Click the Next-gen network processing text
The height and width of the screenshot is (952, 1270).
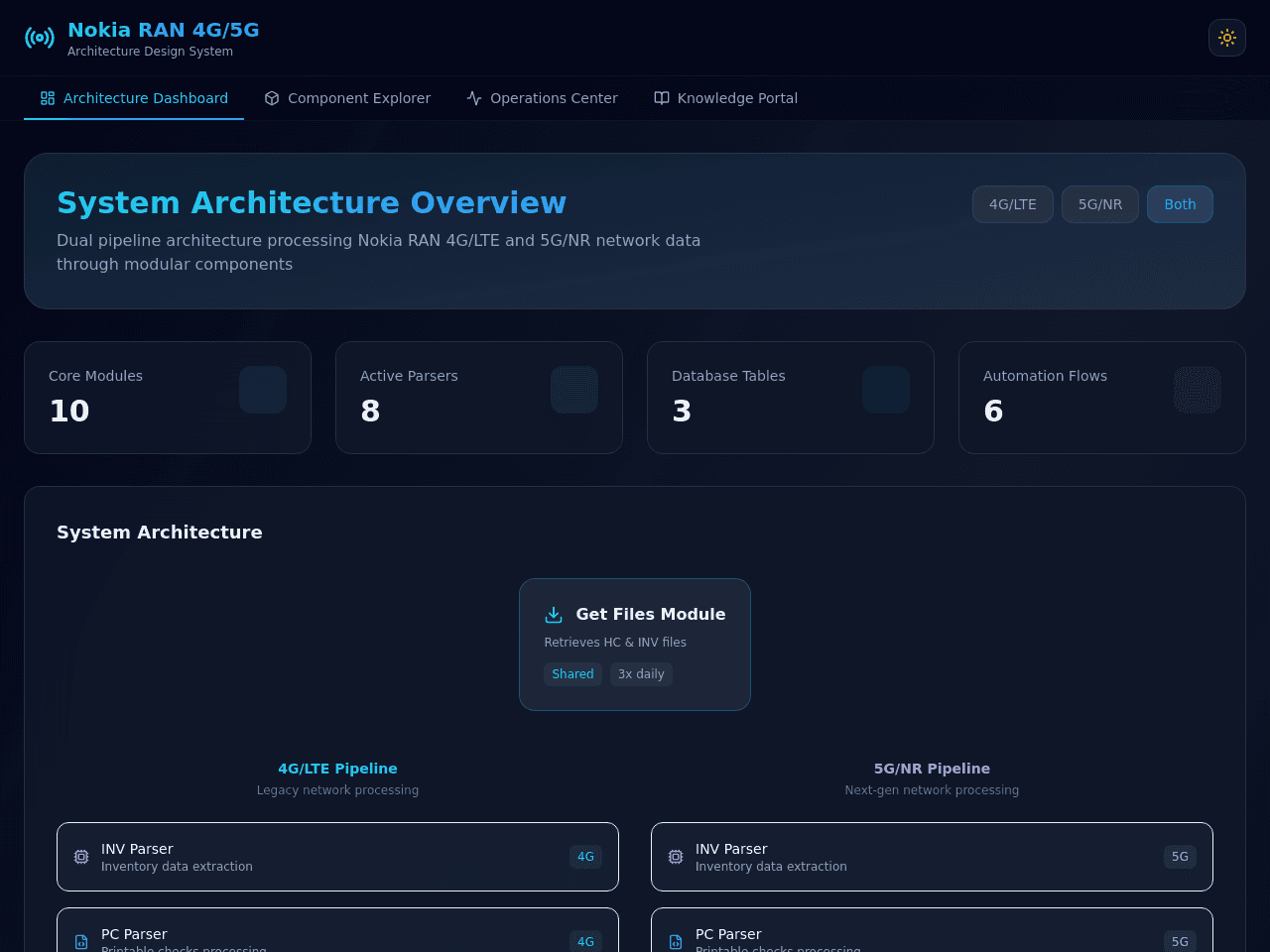tap(932, 790)
